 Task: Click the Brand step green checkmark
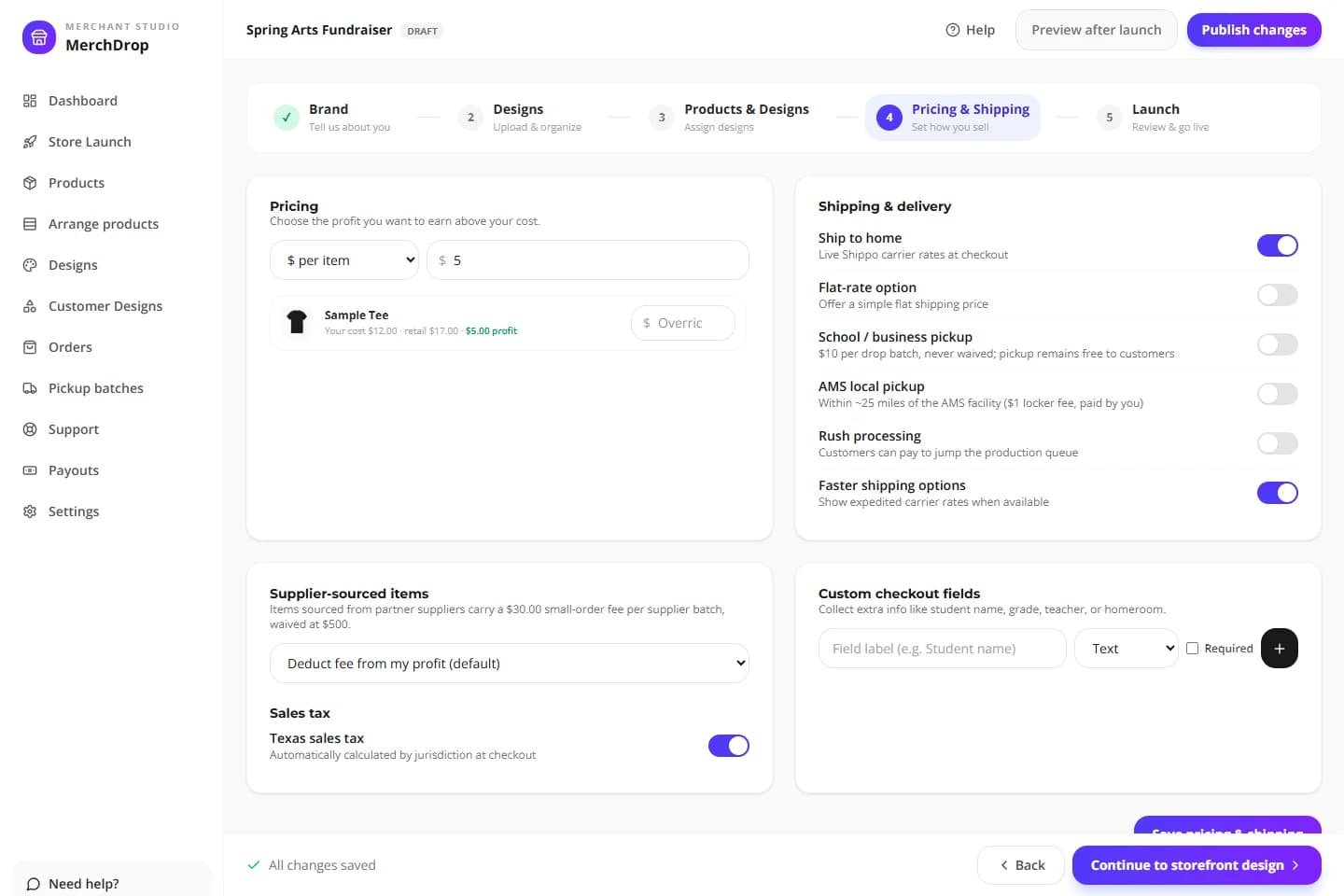pos(287,118)
